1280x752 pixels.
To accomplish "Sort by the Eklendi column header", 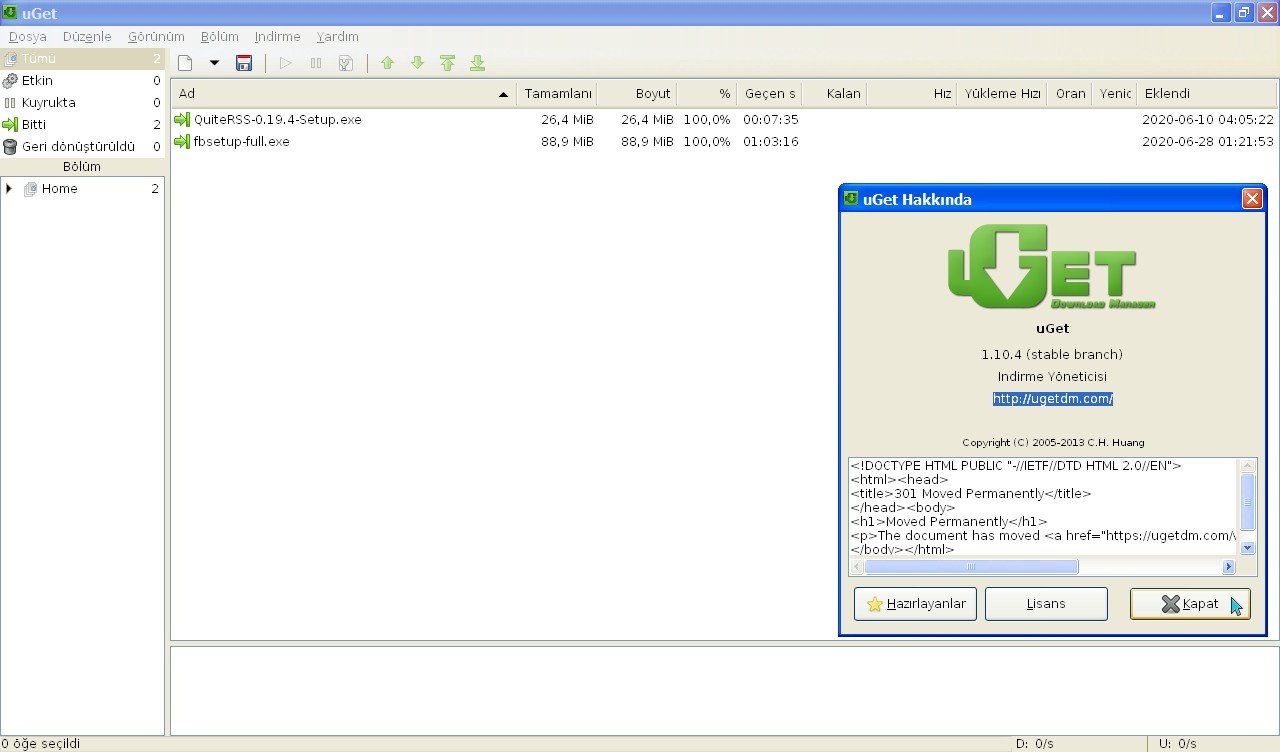I will coord(1207,94).
